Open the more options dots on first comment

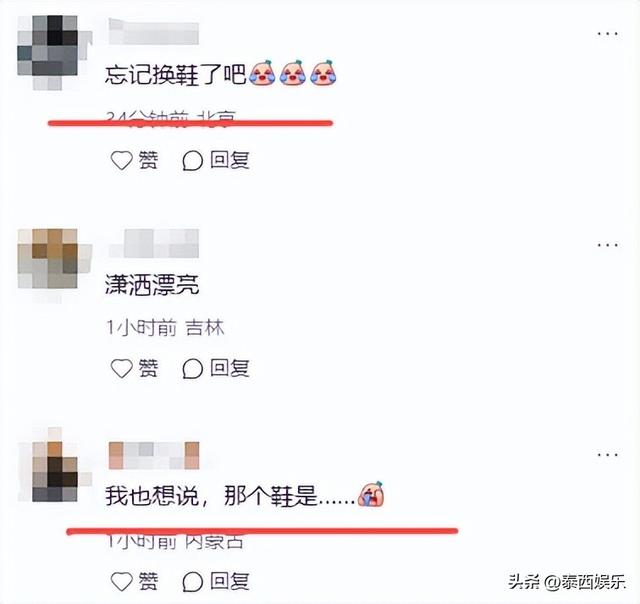[607, 33]
